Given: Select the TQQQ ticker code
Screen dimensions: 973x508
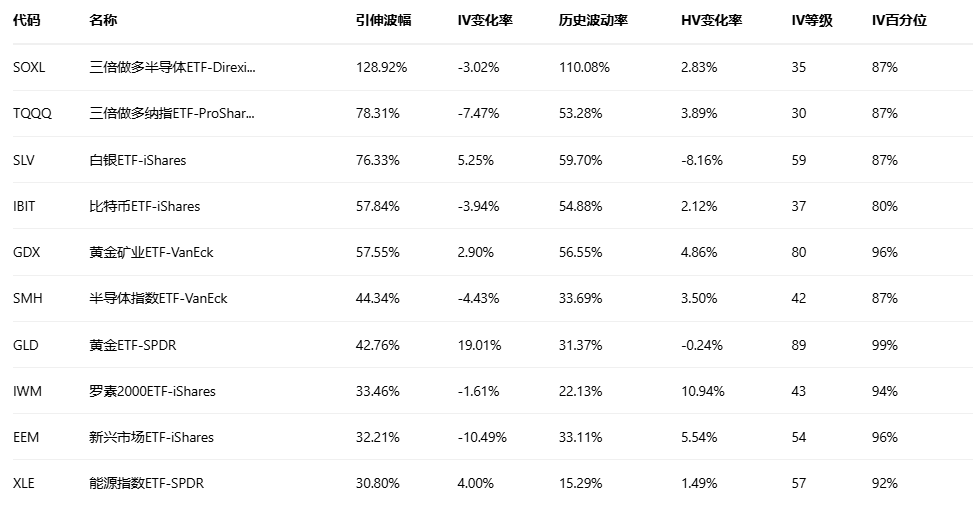Looking at the screenshot, I should (x=32, y=114).
